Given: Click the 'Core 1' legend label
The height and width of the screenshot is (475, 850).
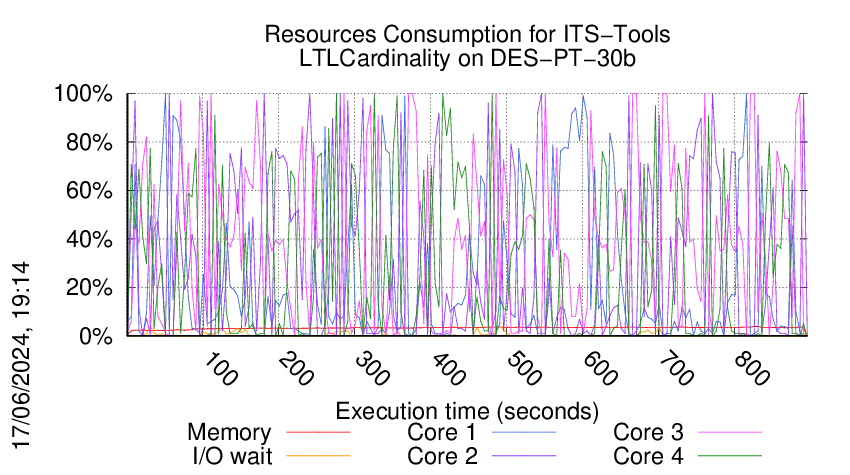Looking at the screenshot, I should (442, 432).
